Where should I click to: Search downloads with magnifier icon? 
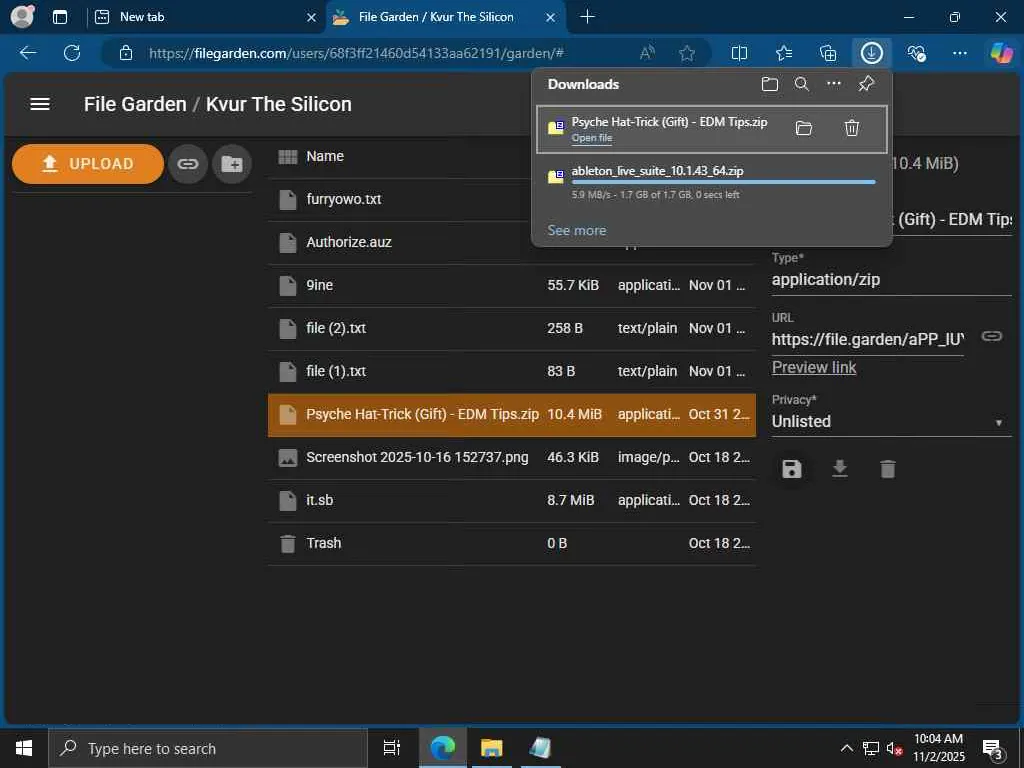(x=801, y=84)
